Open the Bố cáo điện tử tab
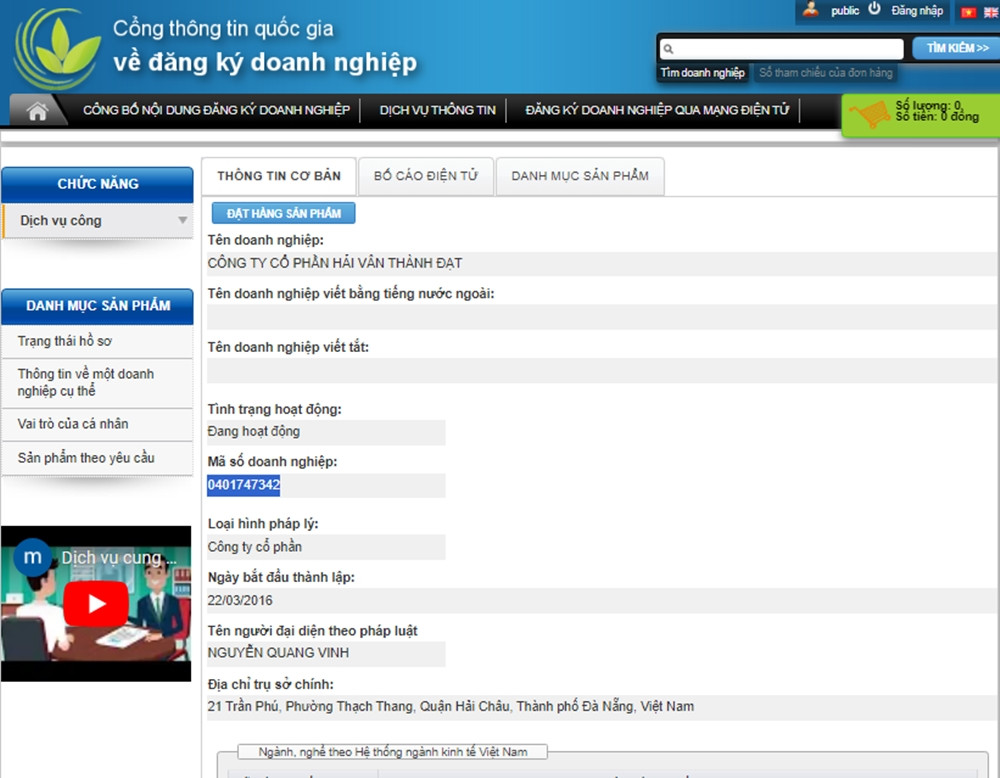The image size is (1000, 778). tap(426, 176)
